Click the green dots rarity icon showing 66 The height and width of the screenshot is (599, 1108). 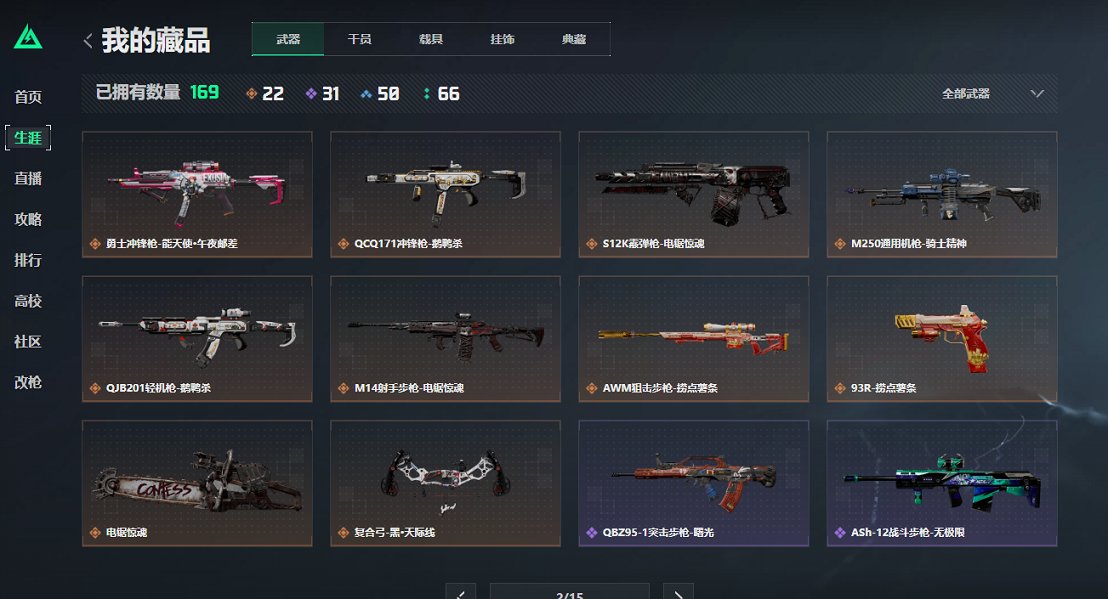tap(426, 93)
